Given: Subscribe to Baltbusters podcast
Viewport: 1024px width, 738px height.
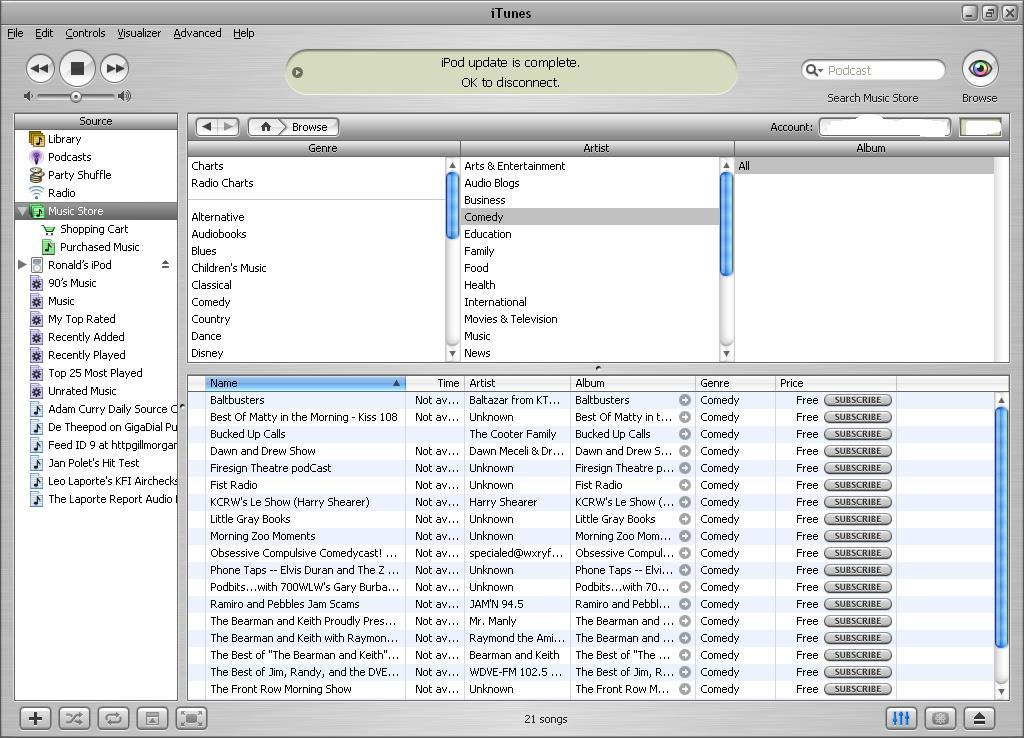Looking at the screenshot, I should (857, 400).
